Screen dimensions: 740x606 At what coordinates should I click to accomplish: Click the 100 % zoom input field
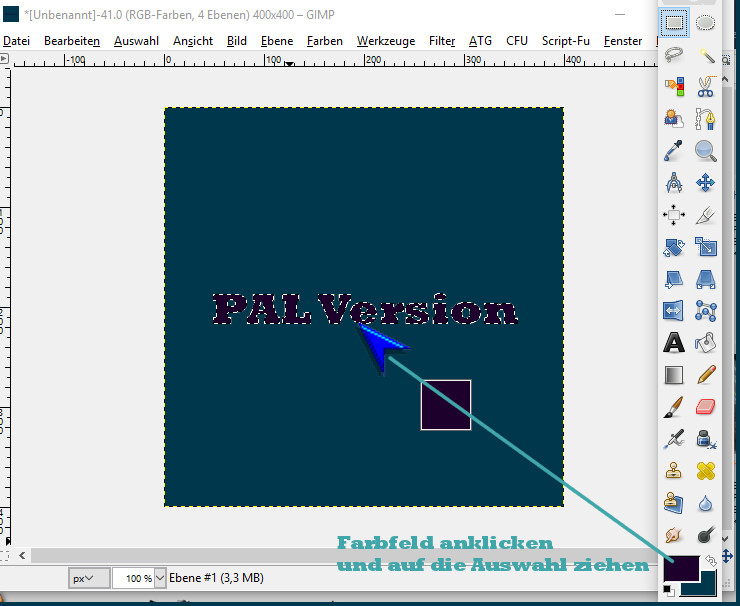tap(134, 578)
